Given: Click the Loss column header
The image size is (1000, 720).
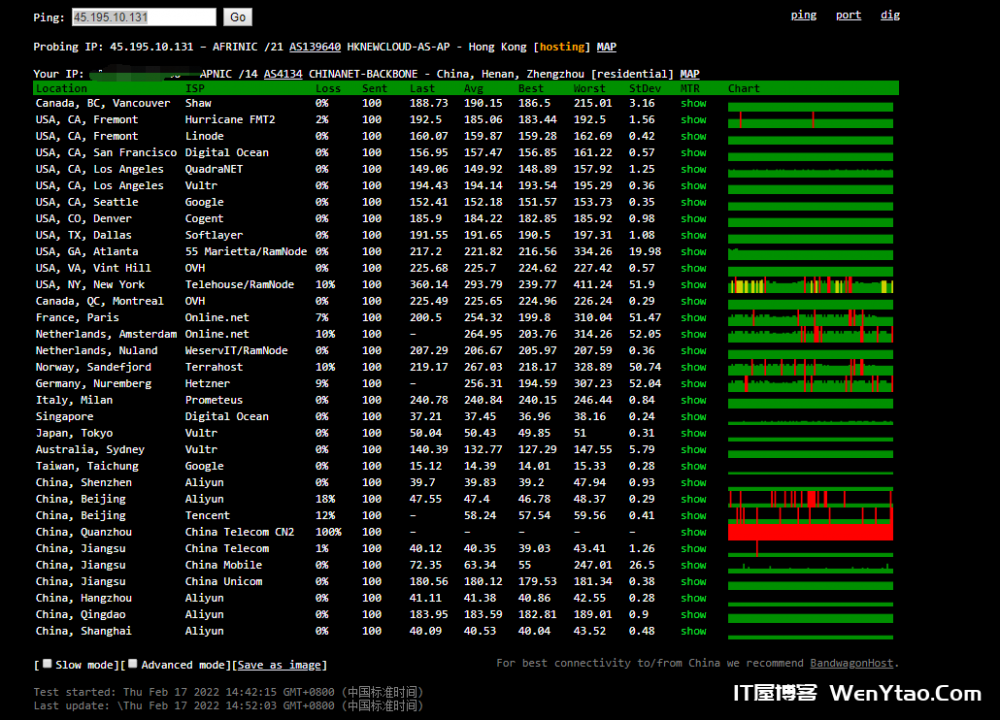Looking at the screenshot, I should (328, 88).
